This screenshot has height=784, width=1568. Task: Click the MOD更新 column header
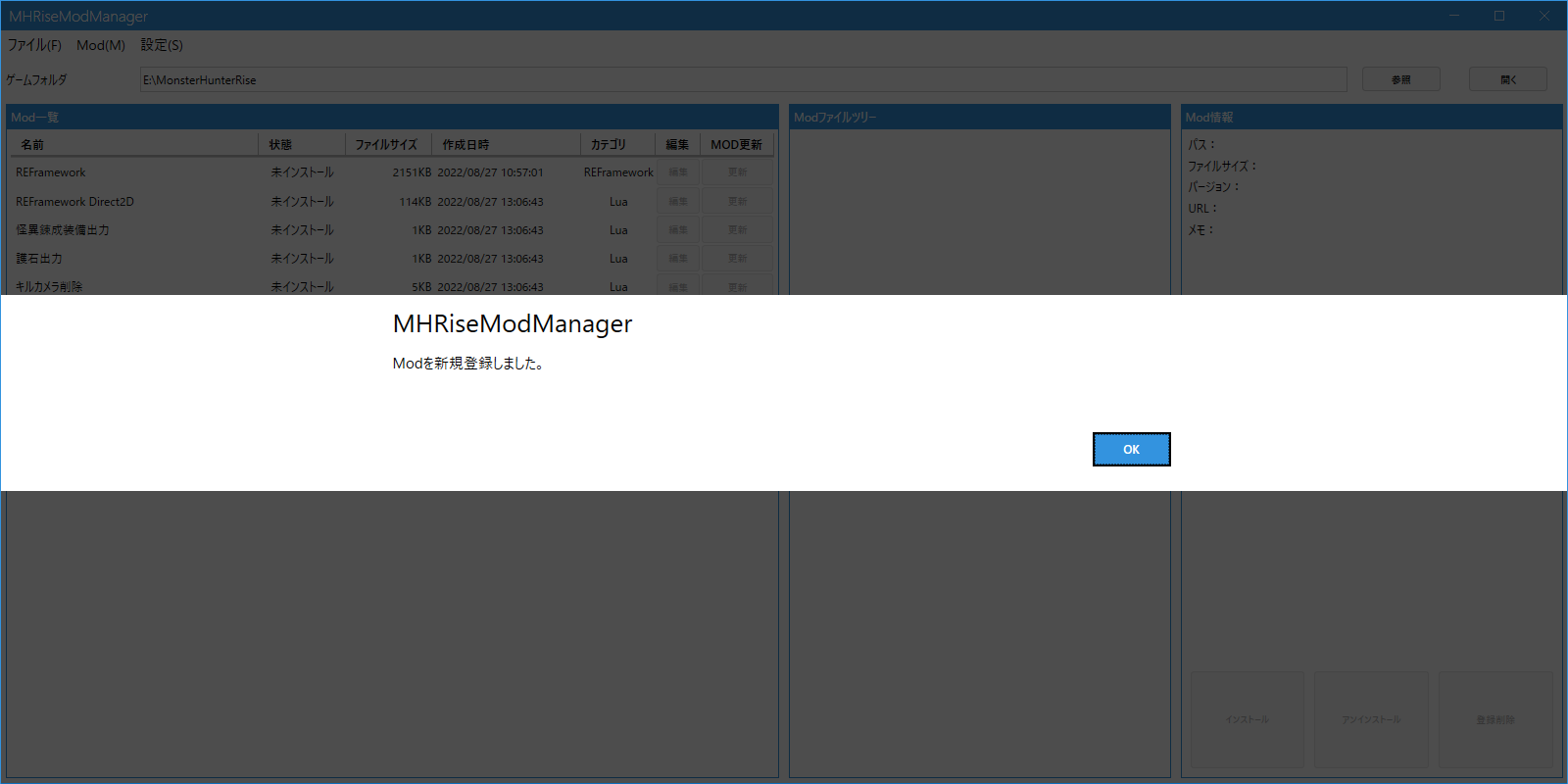point(737,144)
